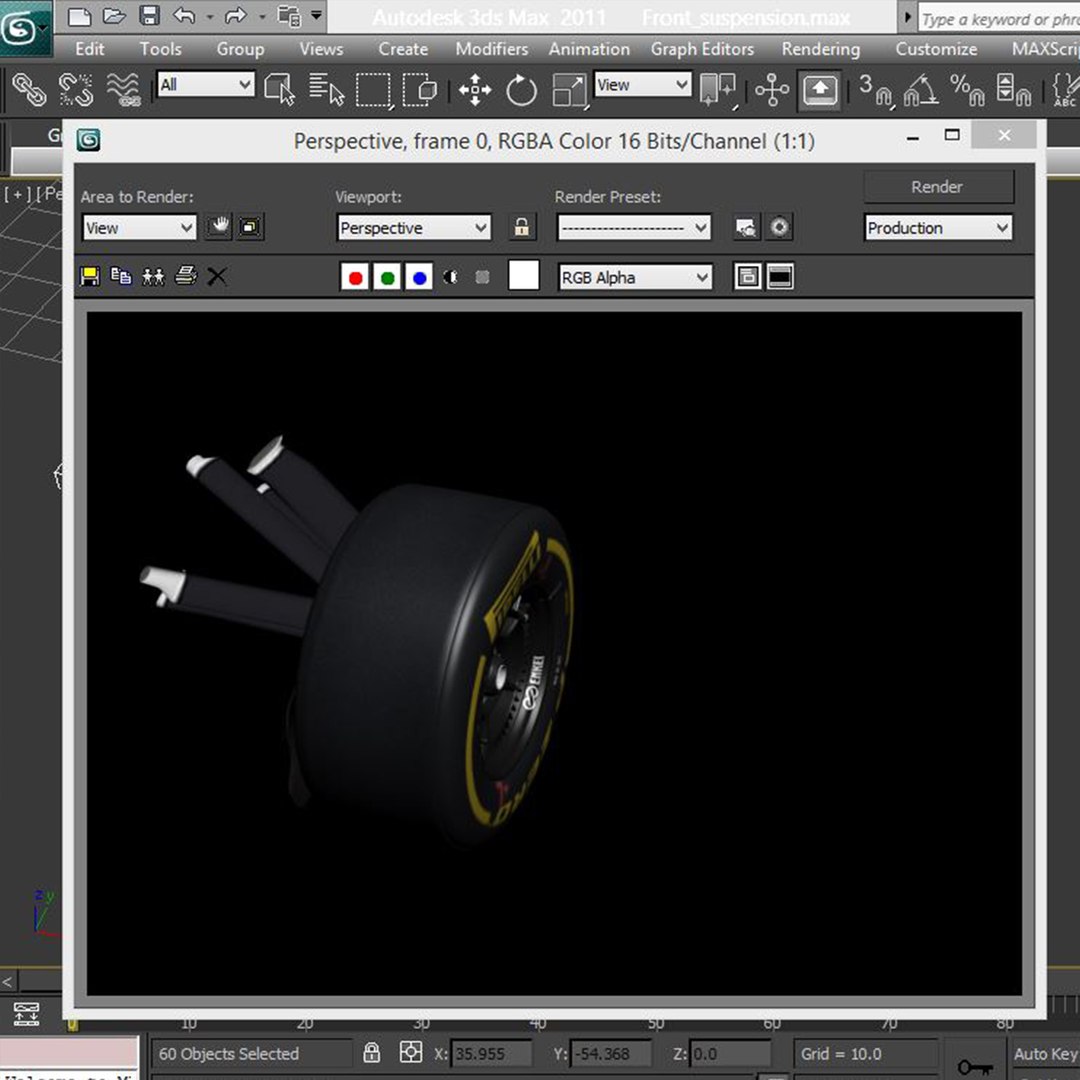
Task: Activate Select and Rotate tool
Action: 521,90
